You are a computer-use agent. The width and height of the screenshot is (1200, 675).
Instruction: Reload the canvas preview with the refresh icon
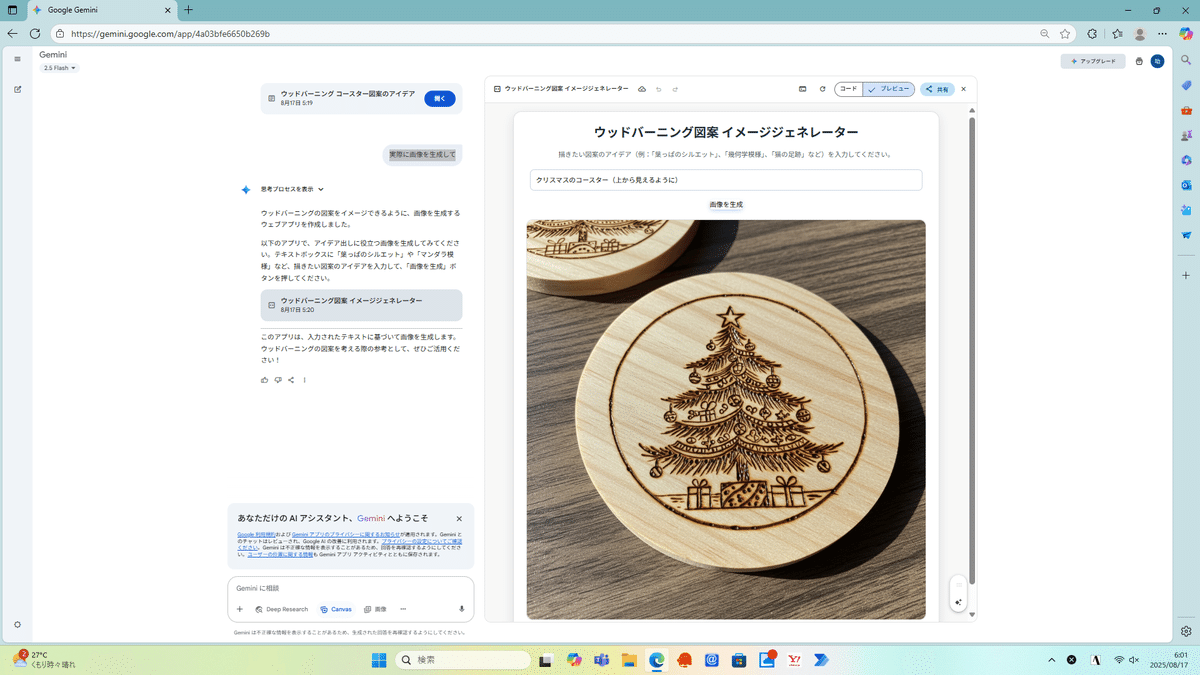pos(823,89)
